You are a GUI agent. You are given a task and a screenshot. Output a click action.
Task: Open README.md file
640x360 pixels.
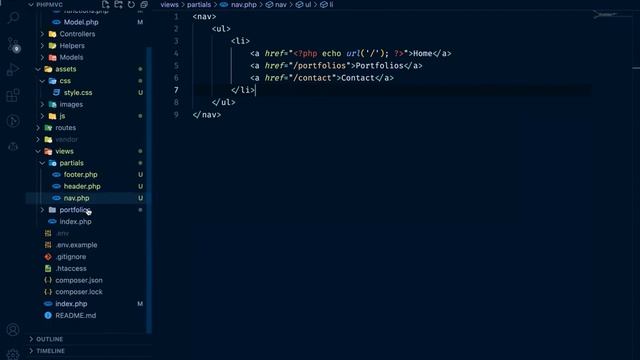[x=76, y=316]
